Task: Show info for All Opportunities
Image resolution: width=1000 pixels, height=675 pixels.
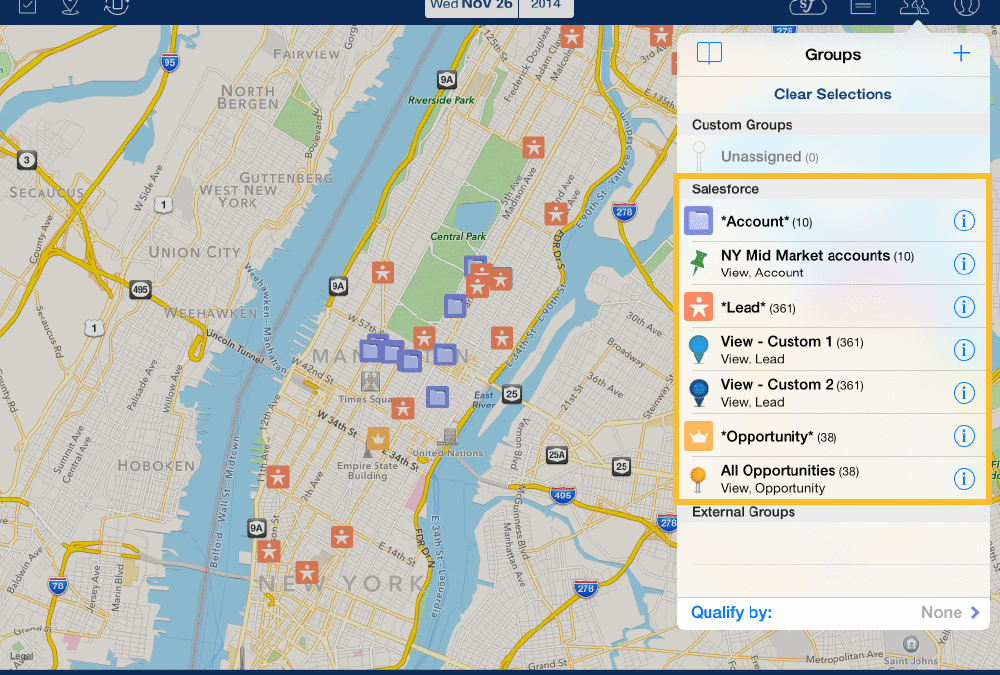Action: tap(964, 479)
